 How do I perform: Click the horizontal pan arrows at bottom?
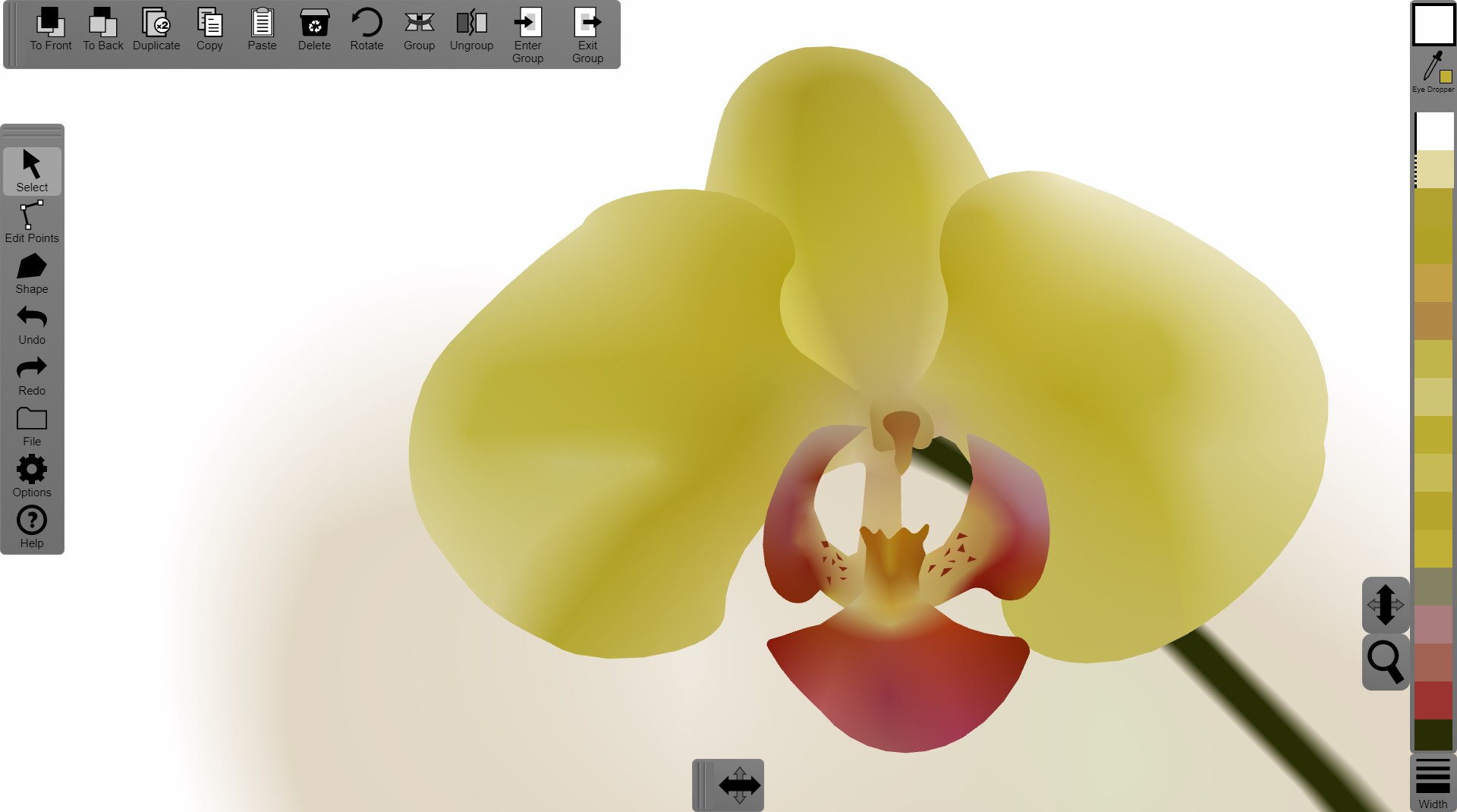click(738, 785)
